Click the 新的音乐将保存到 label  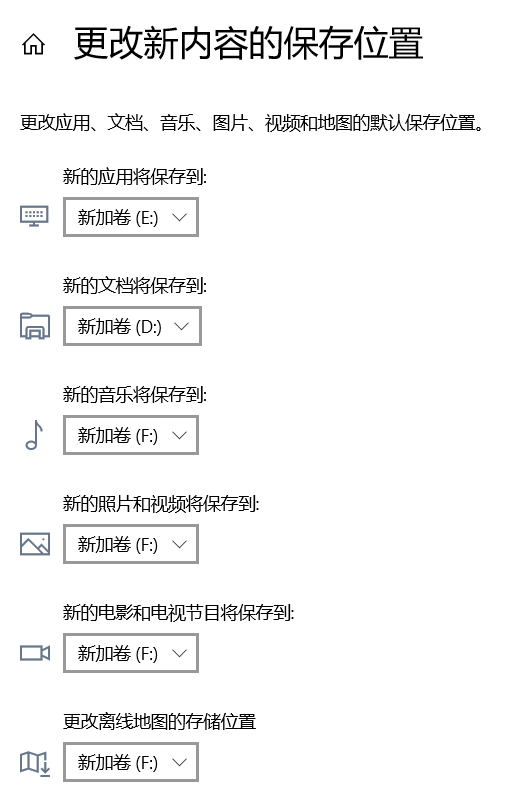coord(135,395)
